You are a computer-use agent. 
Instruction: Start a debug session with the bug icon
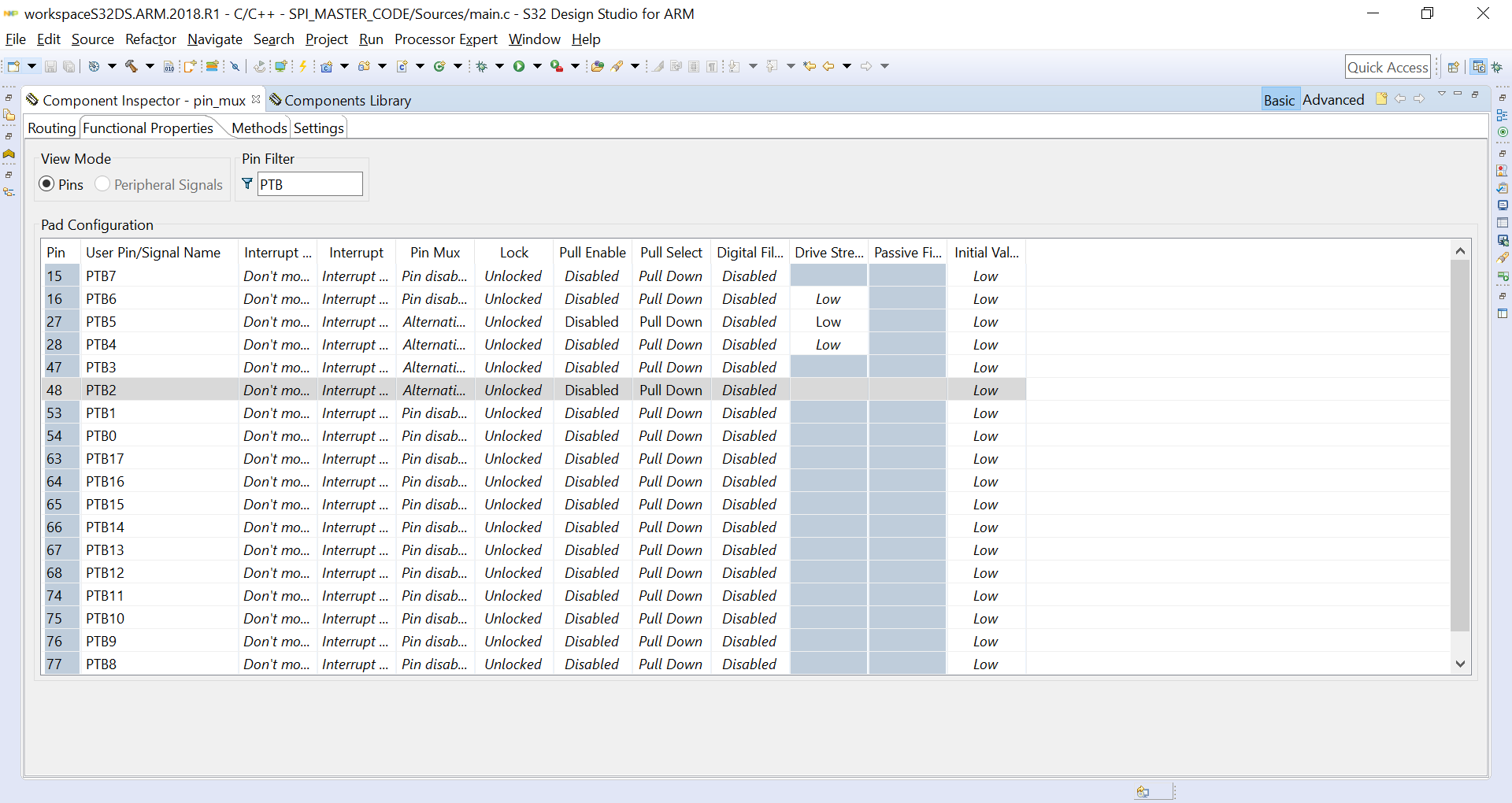[x=482, y=66]
